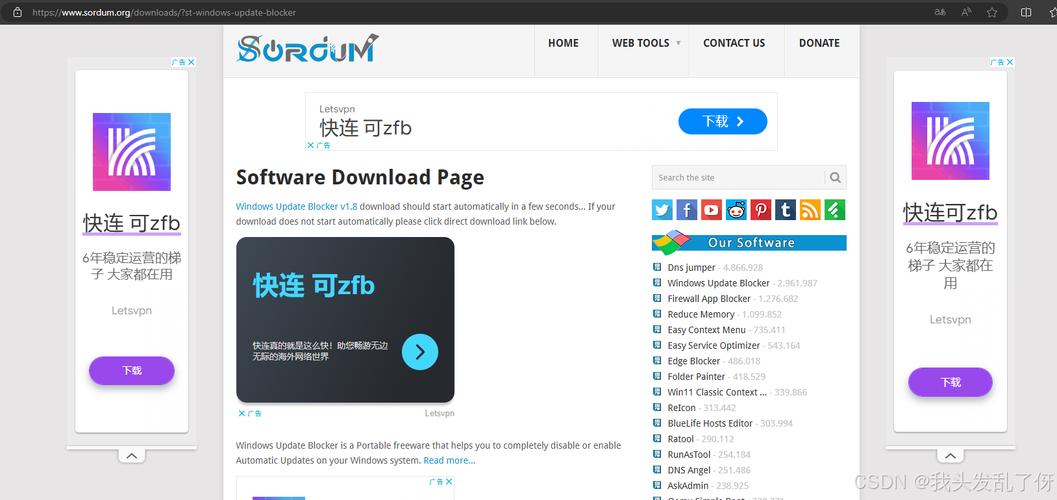Open AskAdmin link
1057x500 pixels.
[688, 485]
